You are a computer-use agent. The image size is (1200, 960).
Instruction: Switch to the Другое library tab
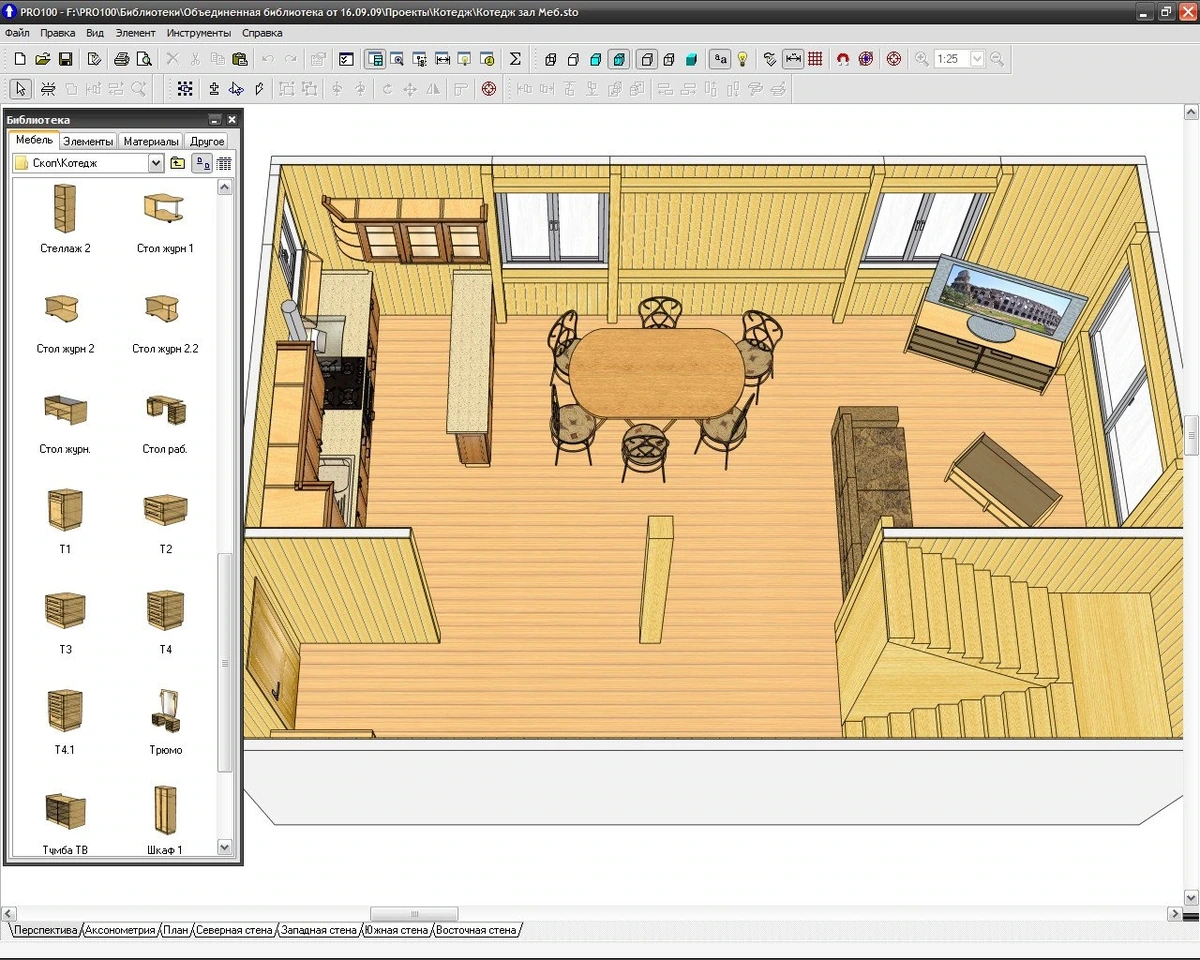pyautogui.click(x=207, y=141)
